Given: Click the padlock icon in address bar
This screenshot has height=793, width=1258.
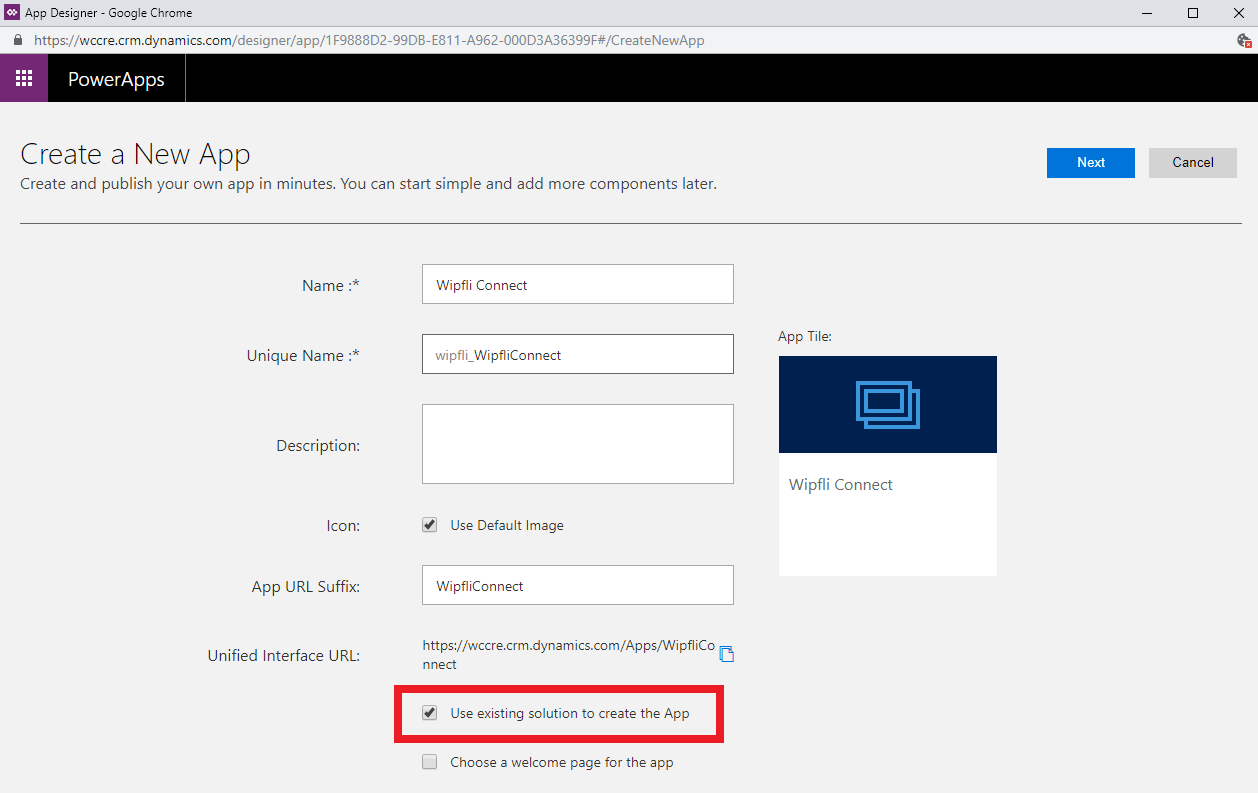Looking at the screenshot, I should tap(17, 41).
